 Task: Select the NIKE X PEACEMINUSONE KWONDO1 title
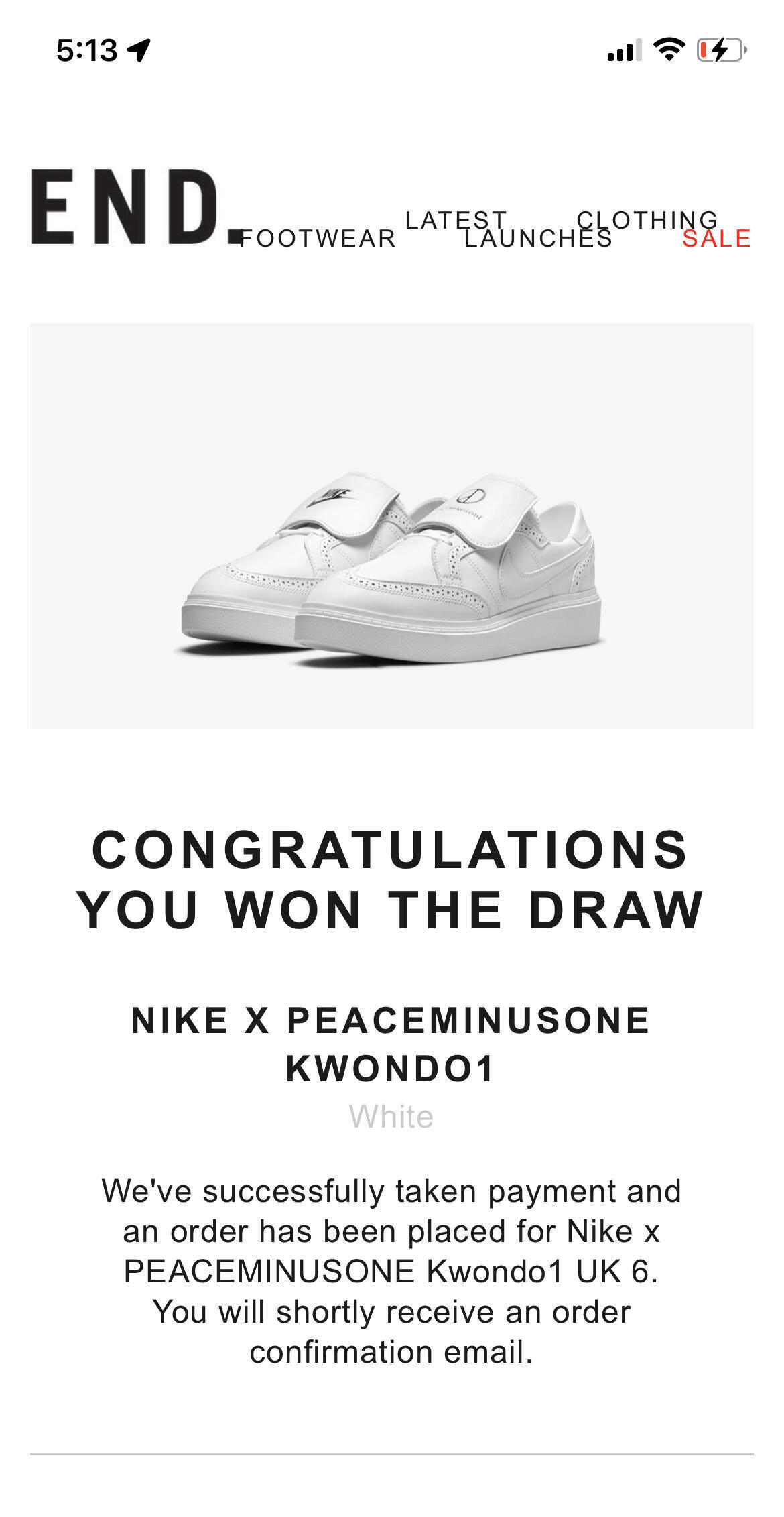click(391, 1044)
